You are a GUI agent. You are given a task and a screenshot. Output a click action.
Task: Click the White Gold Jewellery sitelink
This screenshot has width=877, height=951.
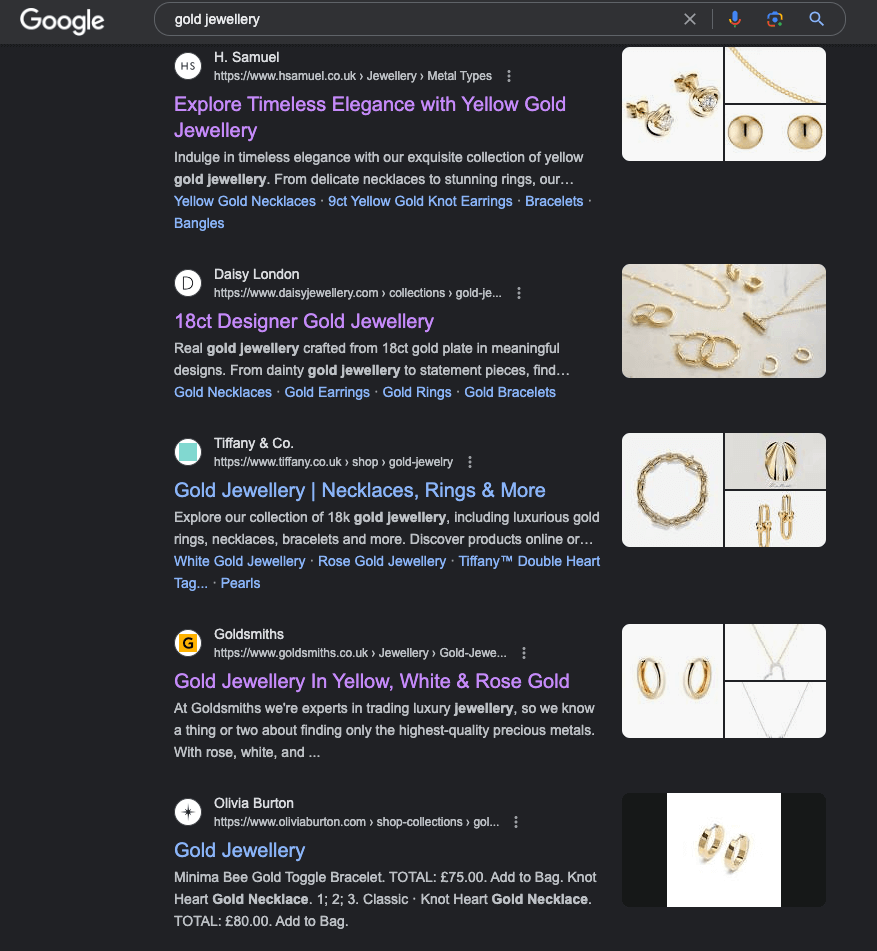coord(239,561)
